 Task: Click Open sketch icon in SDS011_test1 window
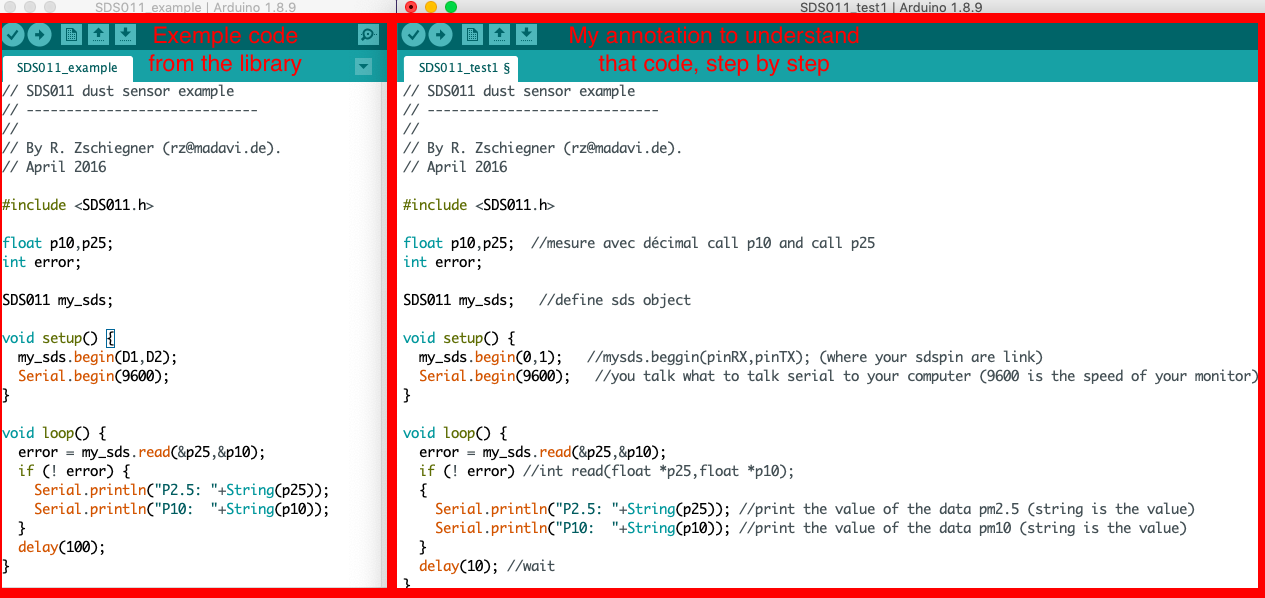(499, 36)
